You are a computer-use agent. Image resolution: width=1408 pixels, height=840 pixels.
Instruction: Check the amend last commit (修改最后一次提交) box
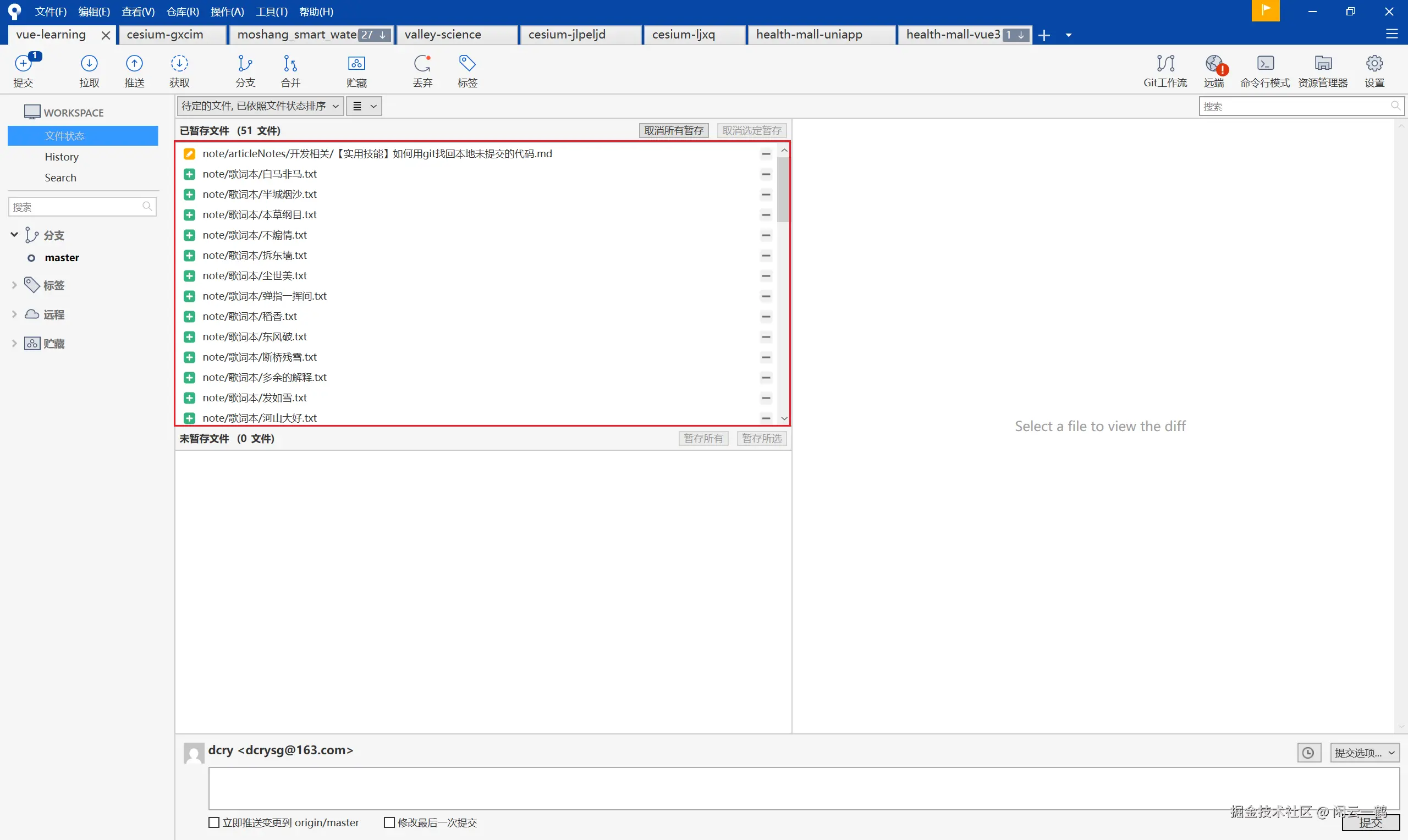tap(389, 822)
